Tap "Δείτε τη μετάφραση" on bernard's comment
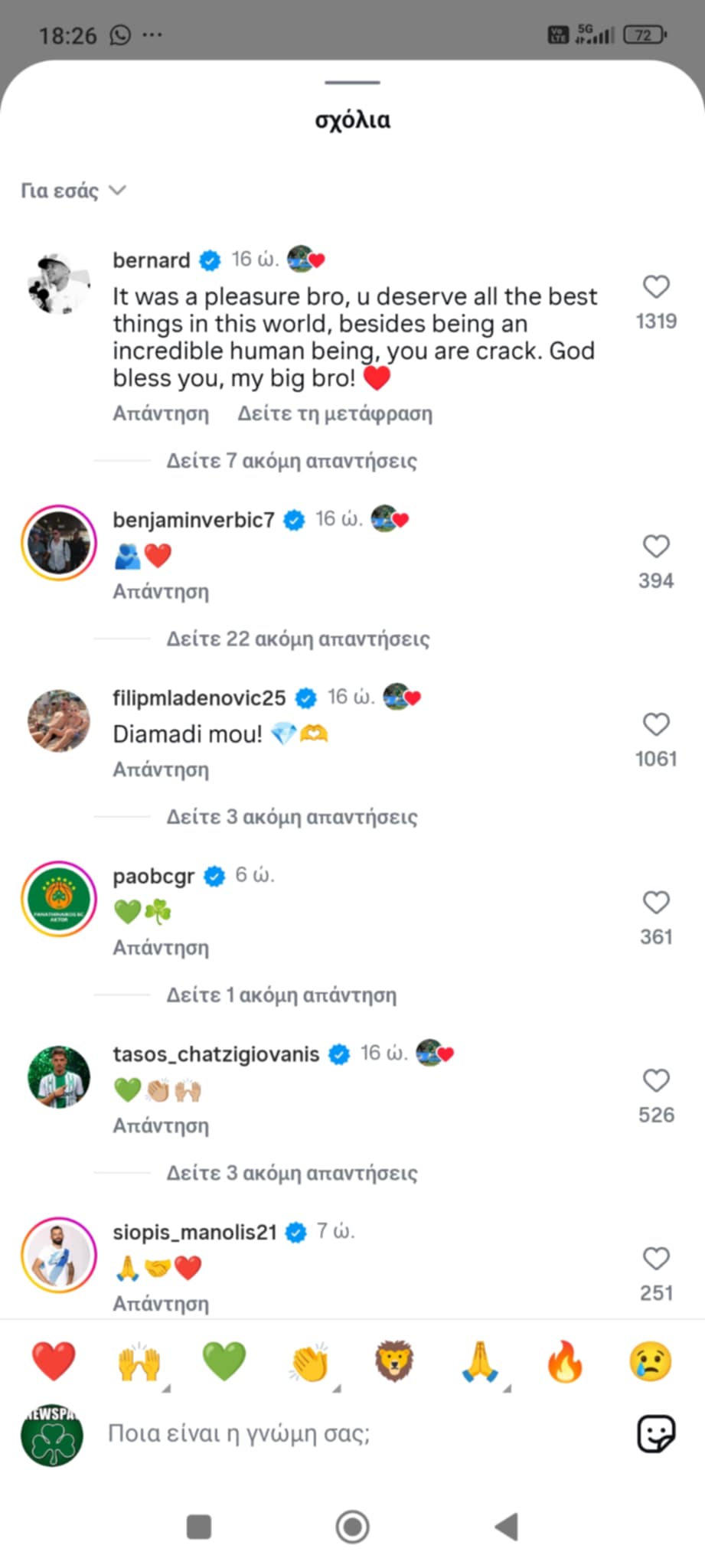 point(335,413)
